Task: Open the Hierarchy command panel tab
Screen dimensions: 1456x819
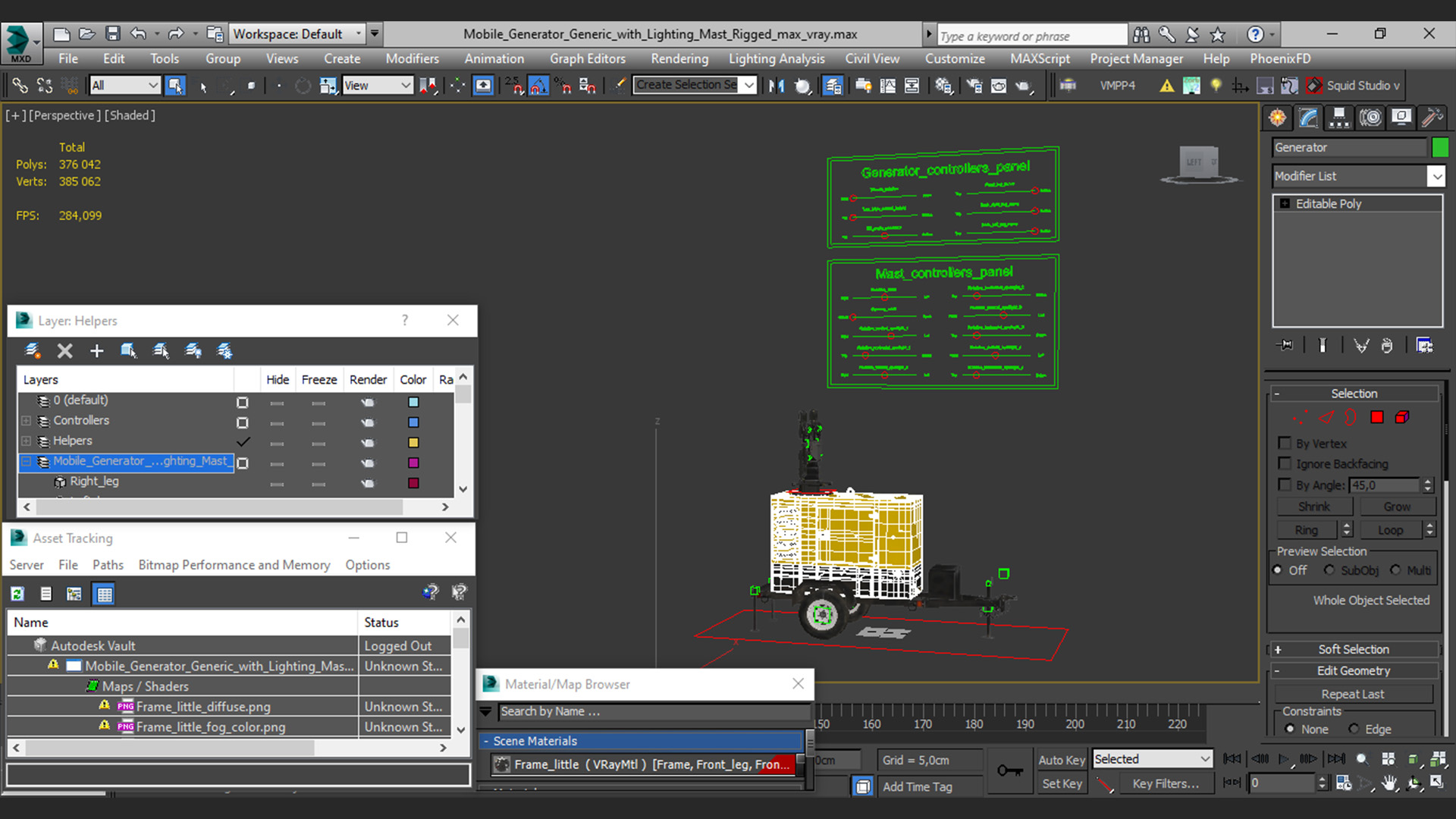Action: (1339, 118)
